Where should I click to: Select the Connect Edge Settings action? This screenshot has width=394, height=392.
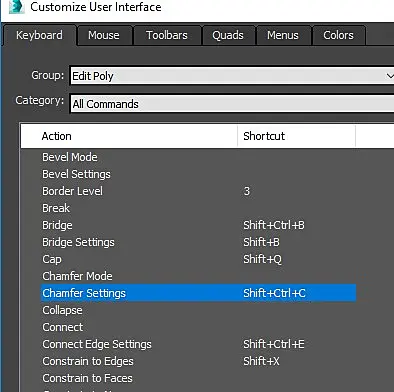click(x=97, y=344)
